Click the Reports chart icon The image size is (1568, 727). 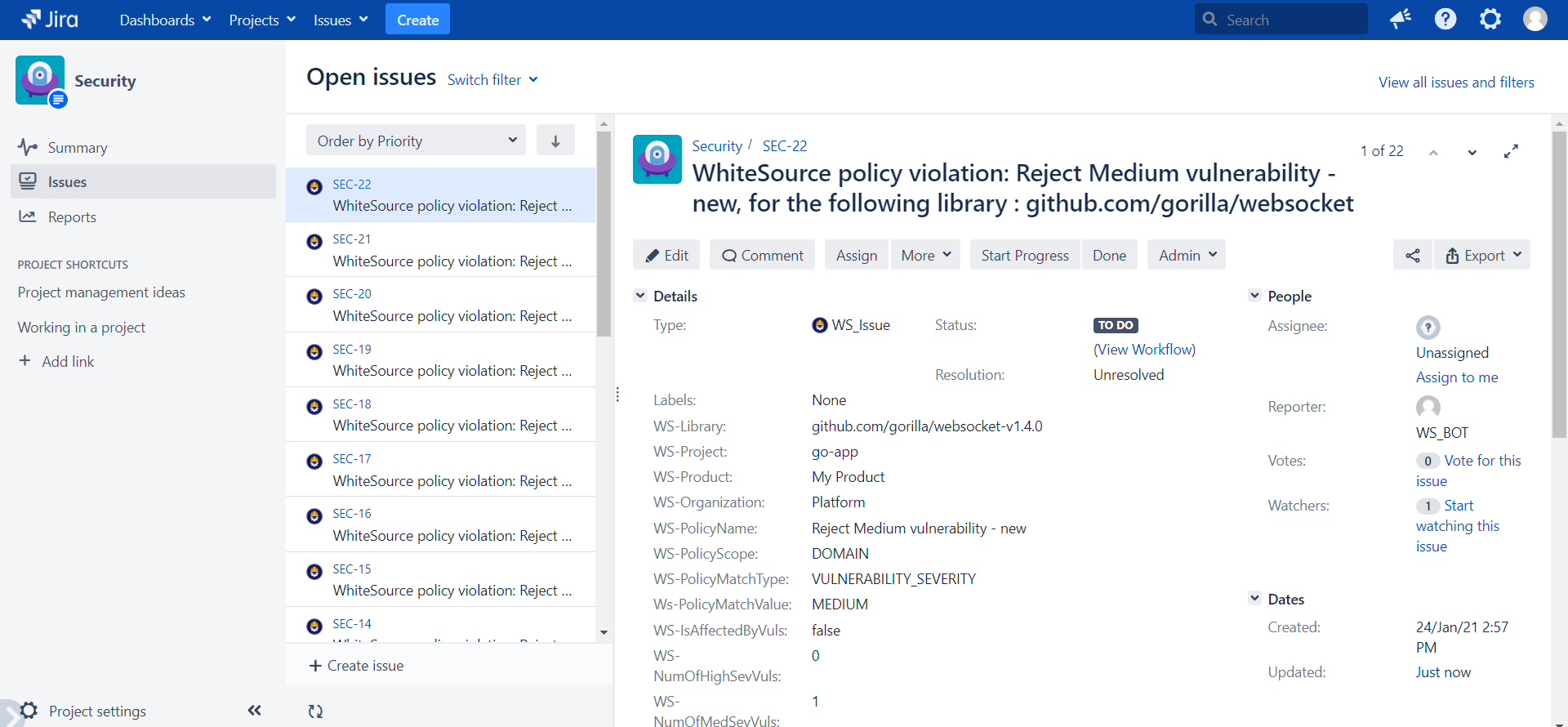coord(28,216)
